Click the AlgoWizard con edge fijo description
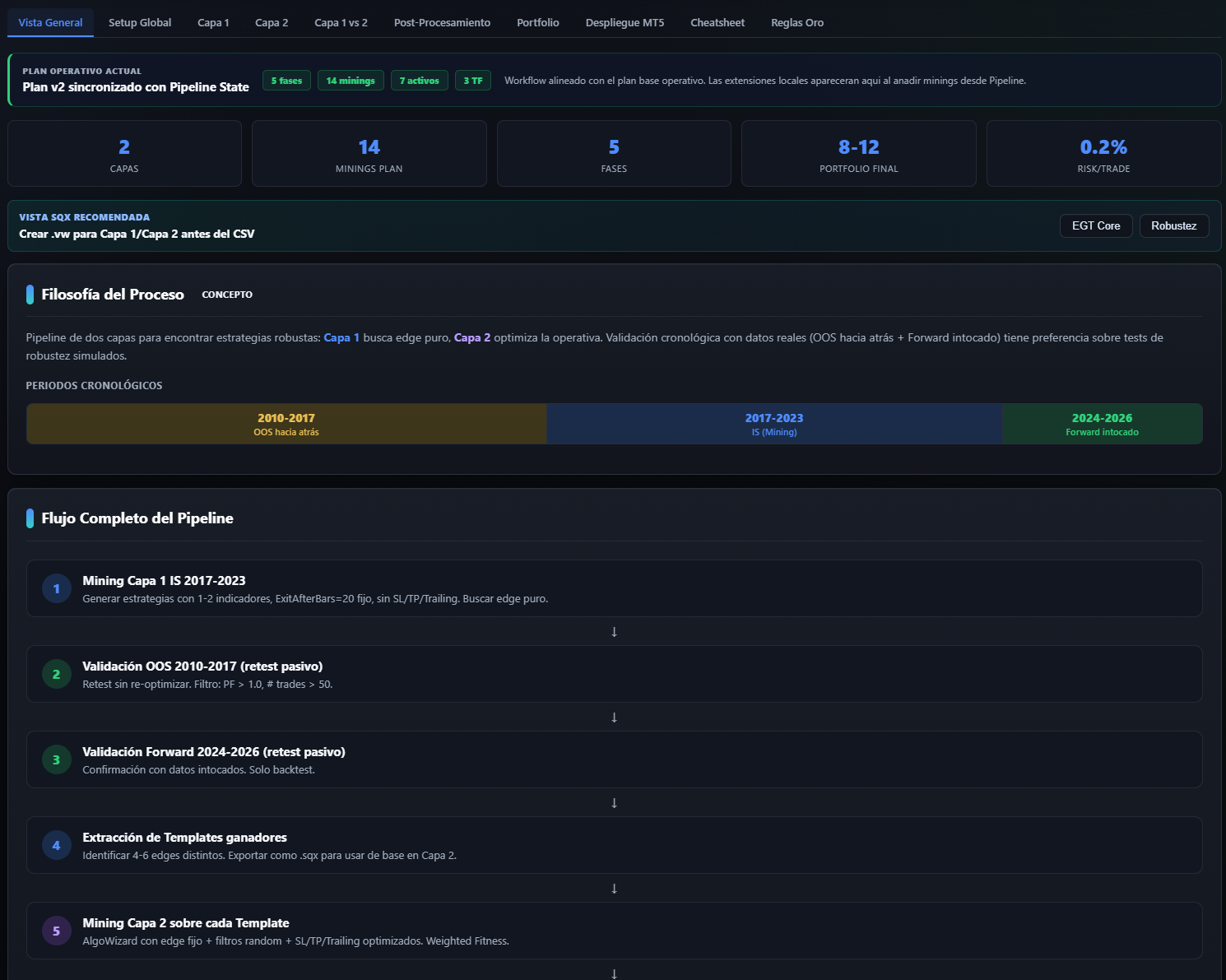 (295, 941)
